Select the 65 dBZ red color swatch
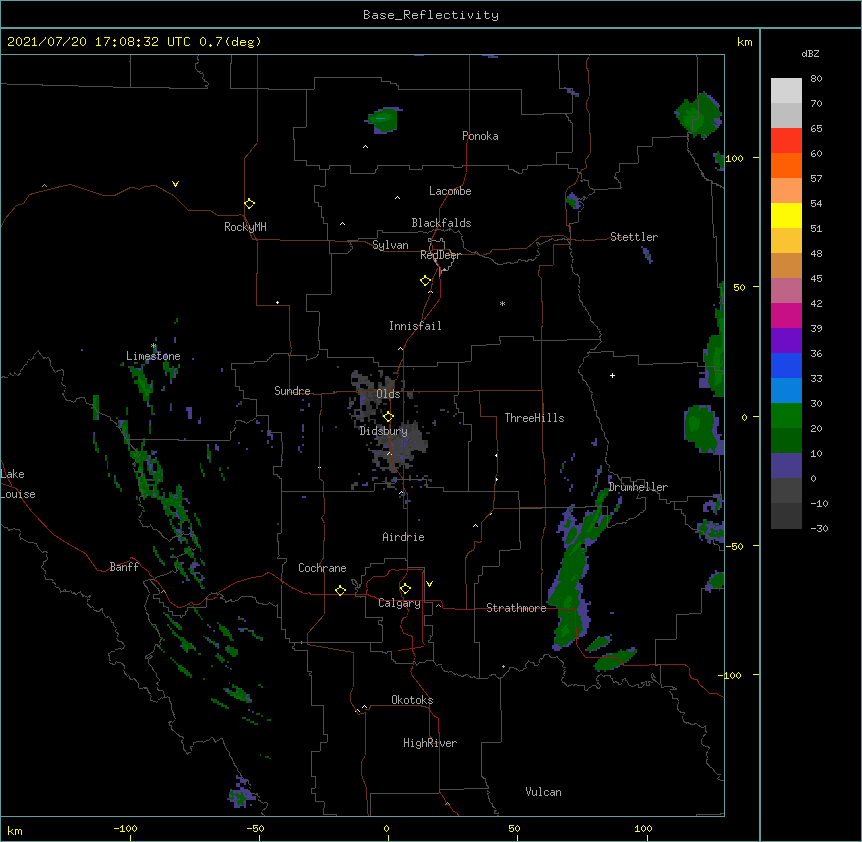Viewport: 862px width, 842px height. [786, 140]
